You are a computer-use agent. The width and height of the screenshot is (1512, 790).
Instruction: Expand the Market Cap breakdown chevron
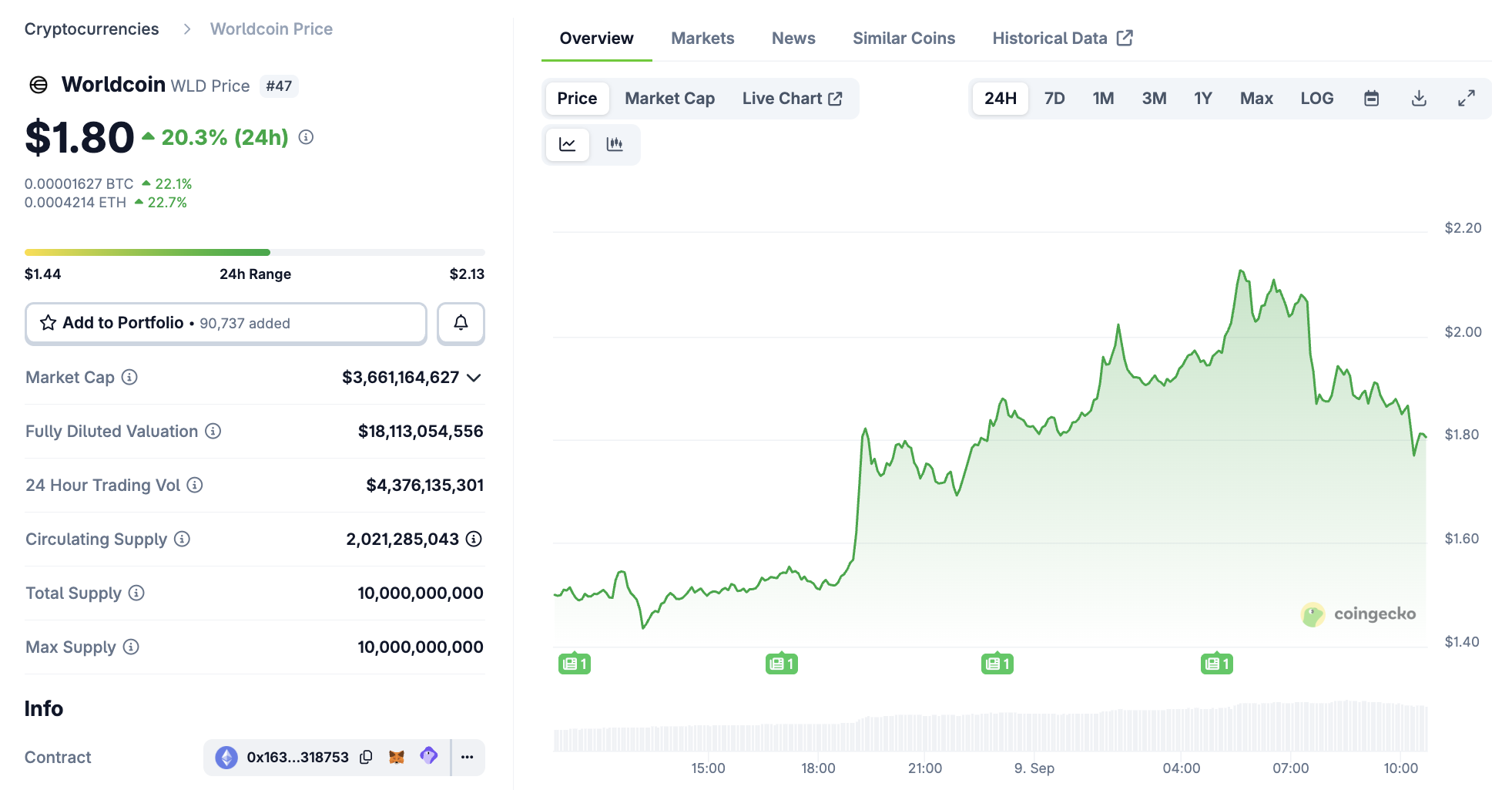click(474, 378)
